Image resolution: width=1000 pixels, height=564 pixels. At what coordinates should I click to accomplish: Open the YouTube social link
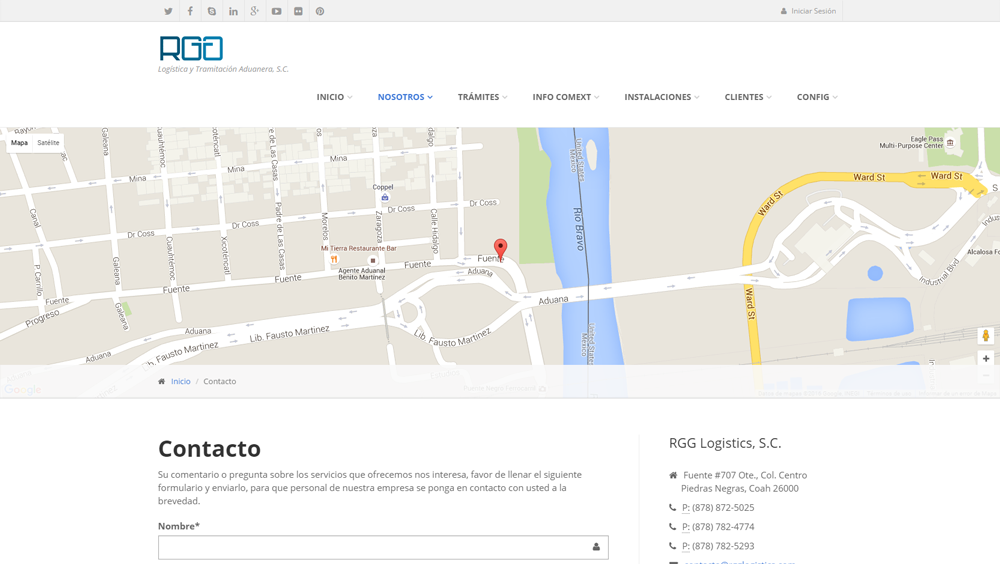tap(276, 11)
